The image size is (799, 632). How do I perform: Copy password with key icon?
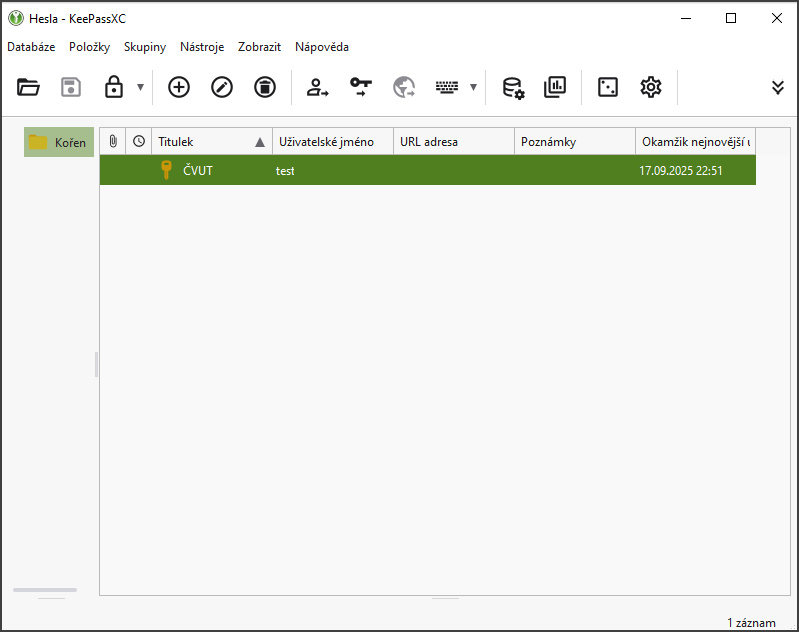click(361, 87)
